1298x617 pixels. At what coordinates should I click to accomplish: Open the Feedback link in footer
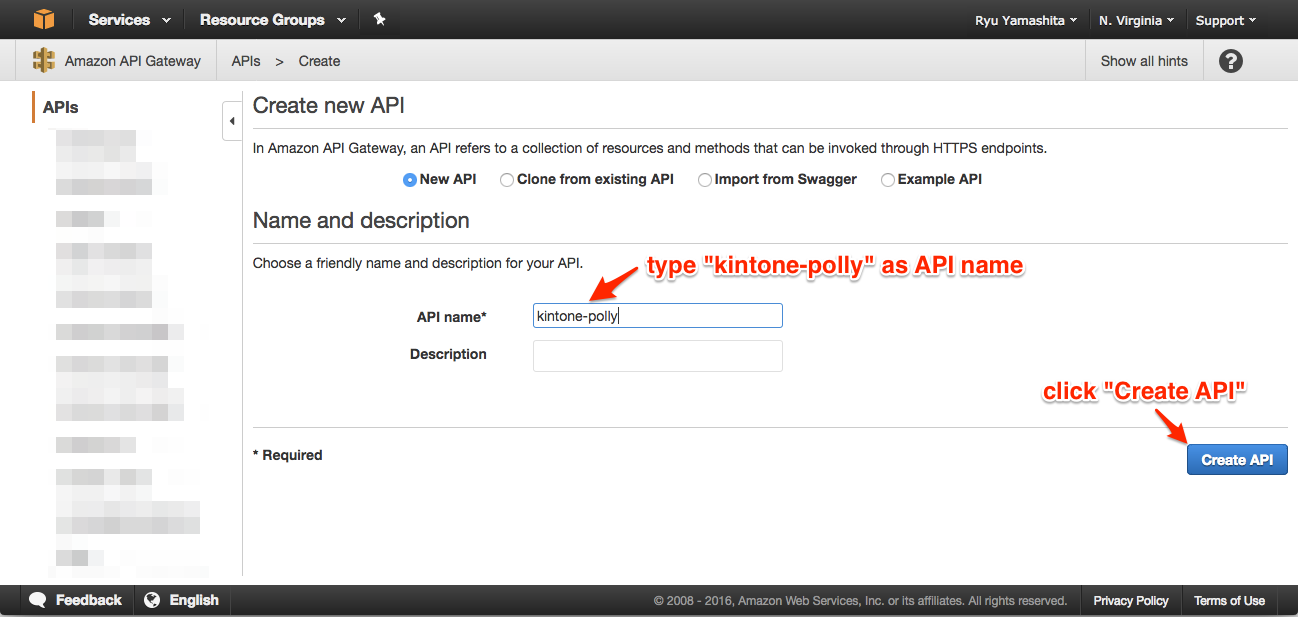click(x=89, y=600)
